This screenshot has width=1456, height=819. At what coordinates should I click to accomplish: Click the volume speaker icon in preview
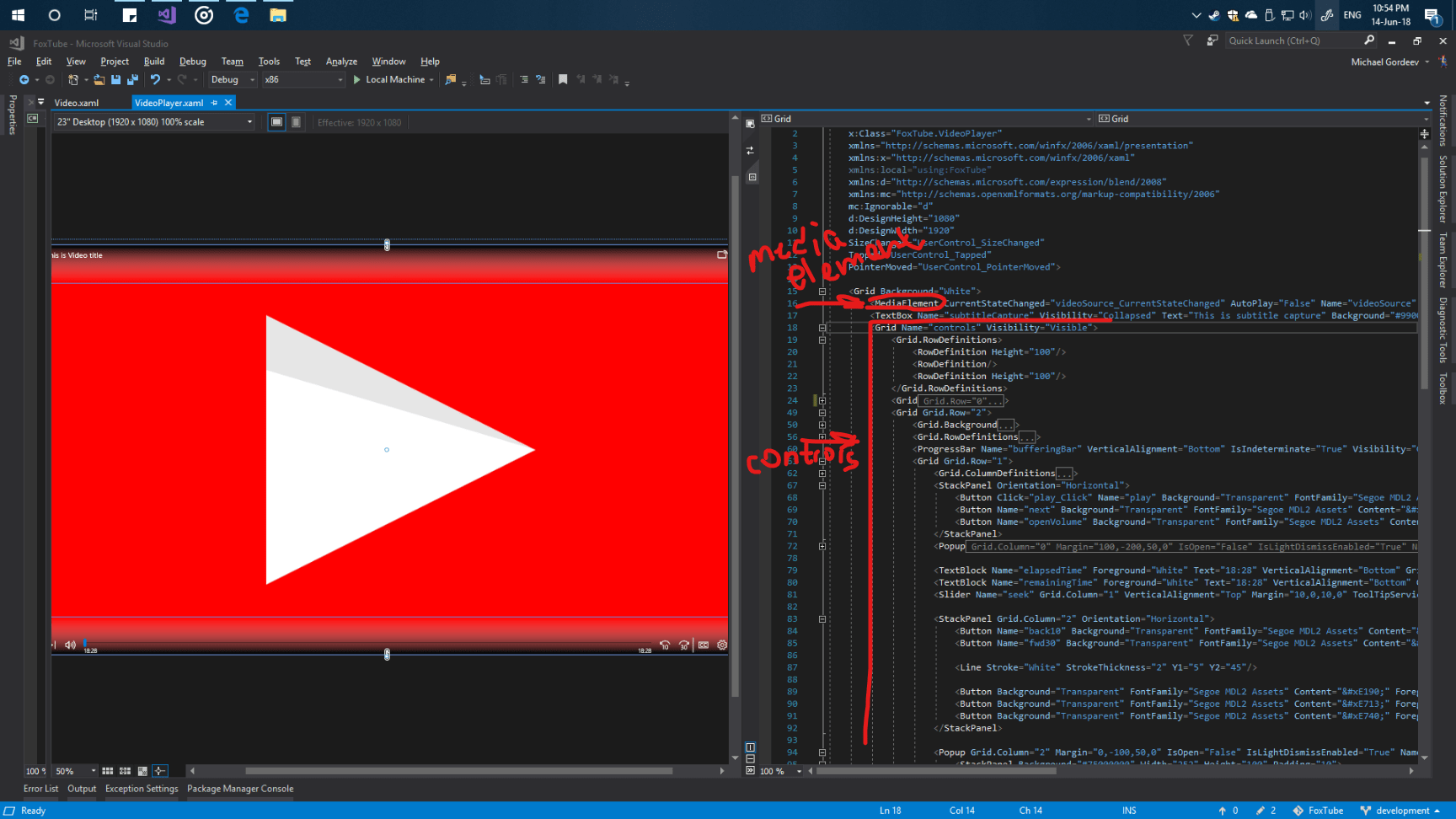(70, 645)
